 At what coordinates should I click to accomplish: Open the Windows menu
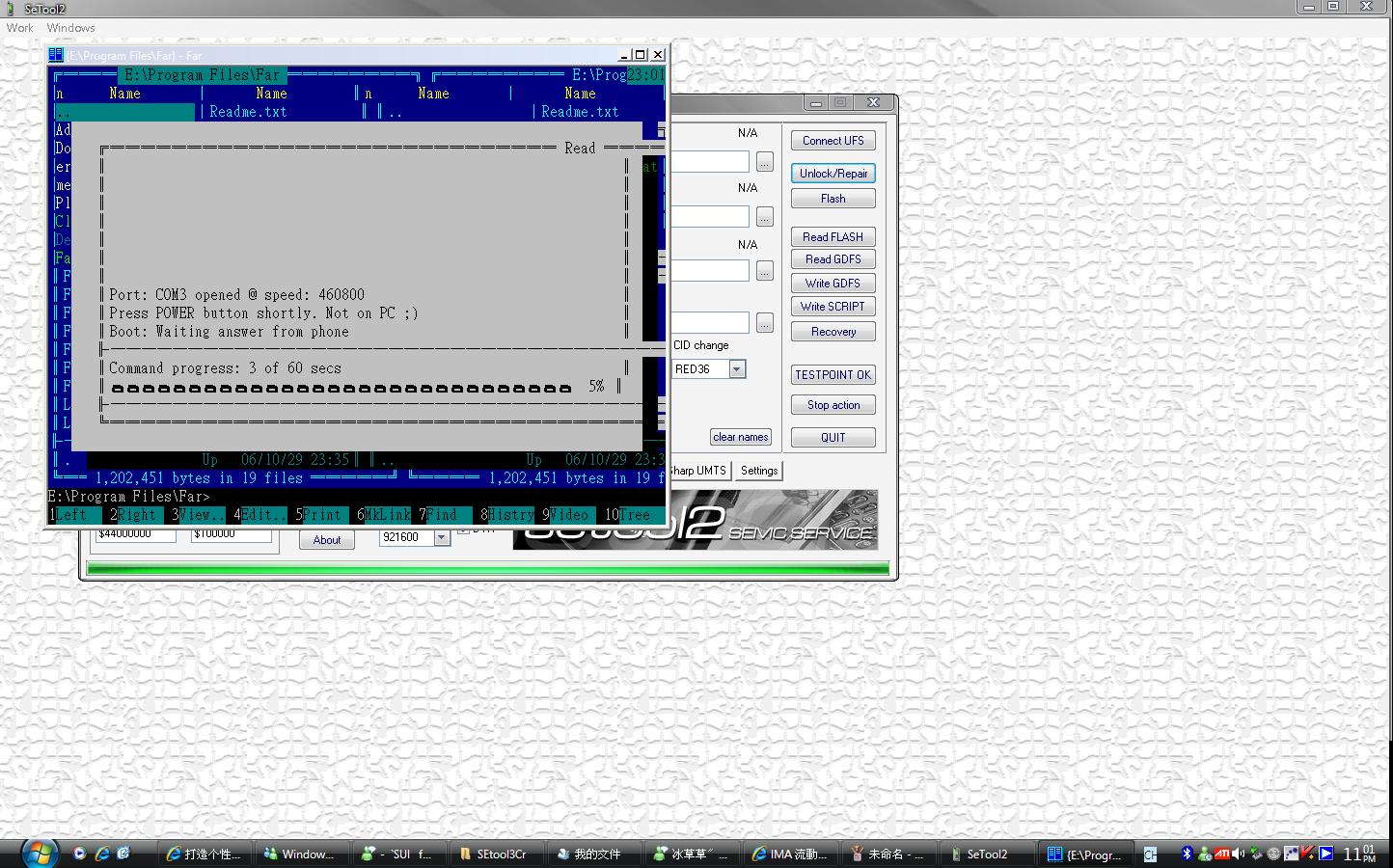click(70, 28)
